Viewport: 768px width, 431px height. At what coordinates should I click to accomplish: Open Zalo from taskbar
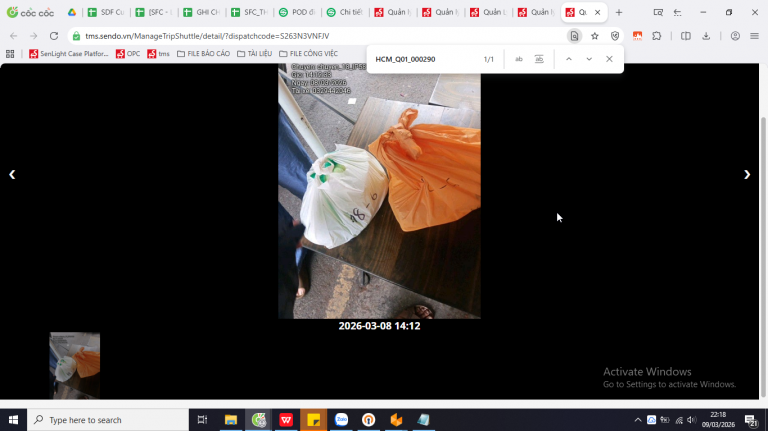pyautogui.click(x=341, y=420)
